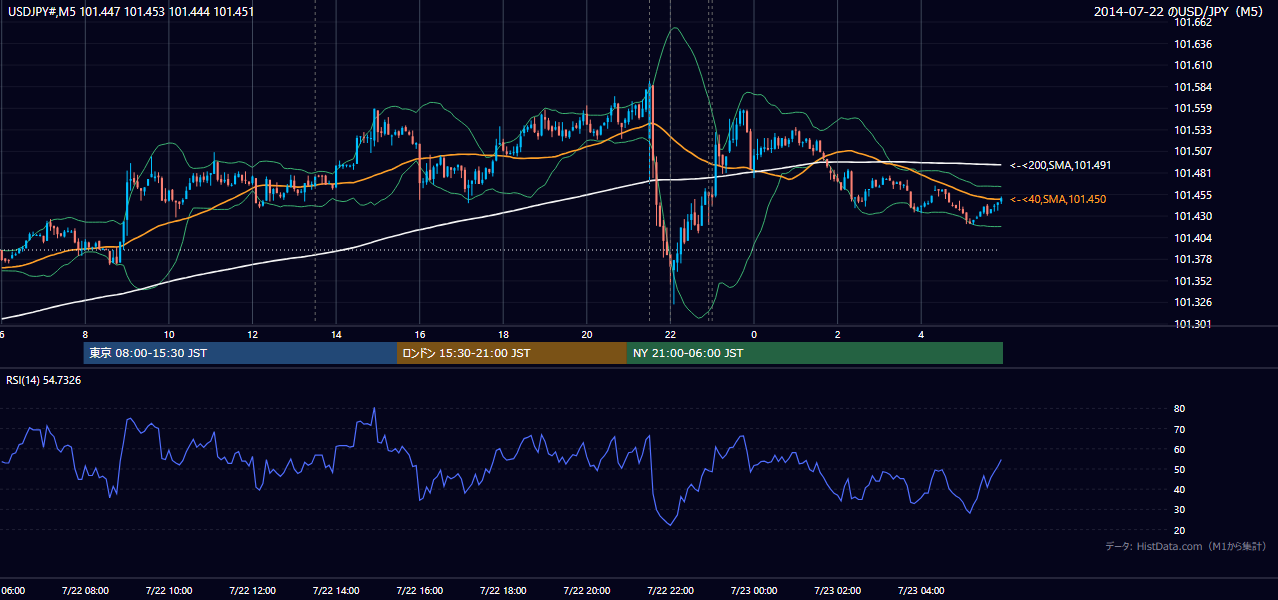Click the '7/23 00:00' bottom time label
This screenshot has height=600, width=1278.
point(754,590)
